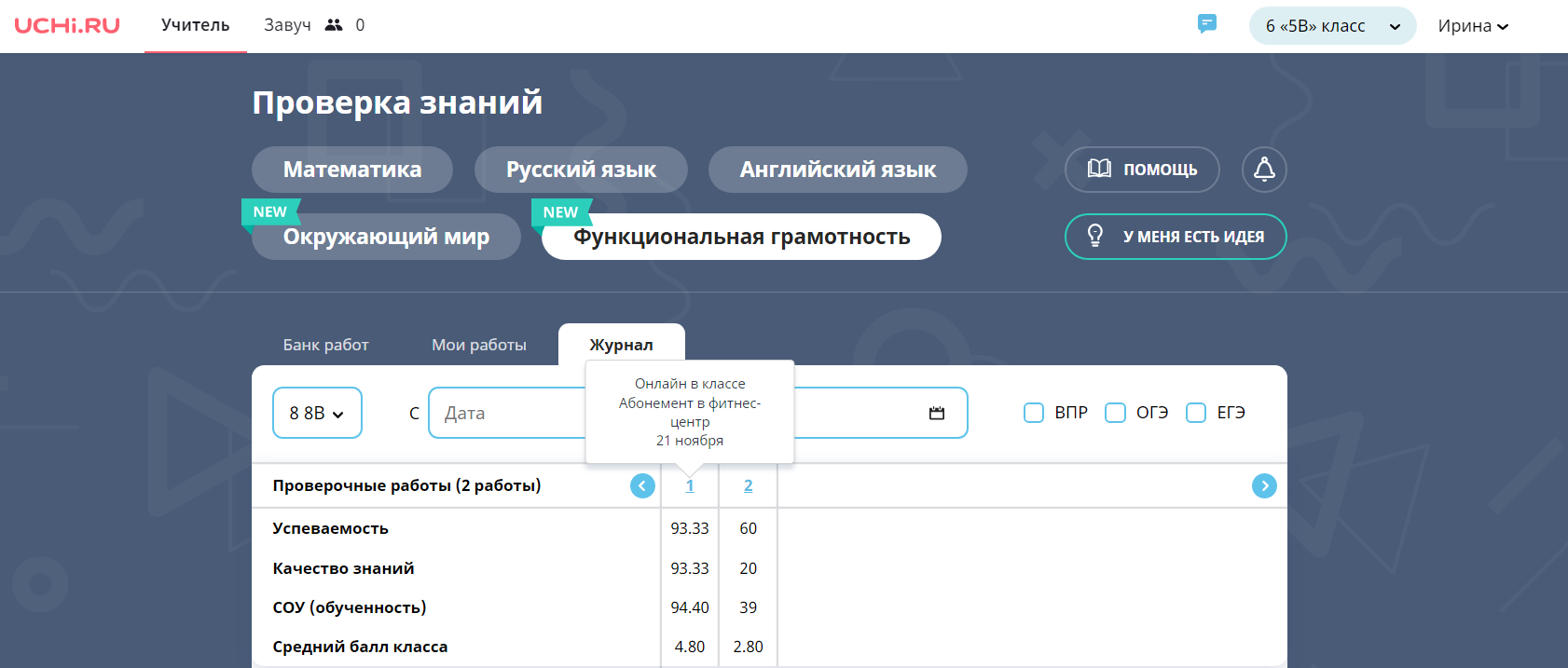The height and width of the screenshot is (668, 1568).
Task: Open the chat messages icon
Action: (1207, 24)
